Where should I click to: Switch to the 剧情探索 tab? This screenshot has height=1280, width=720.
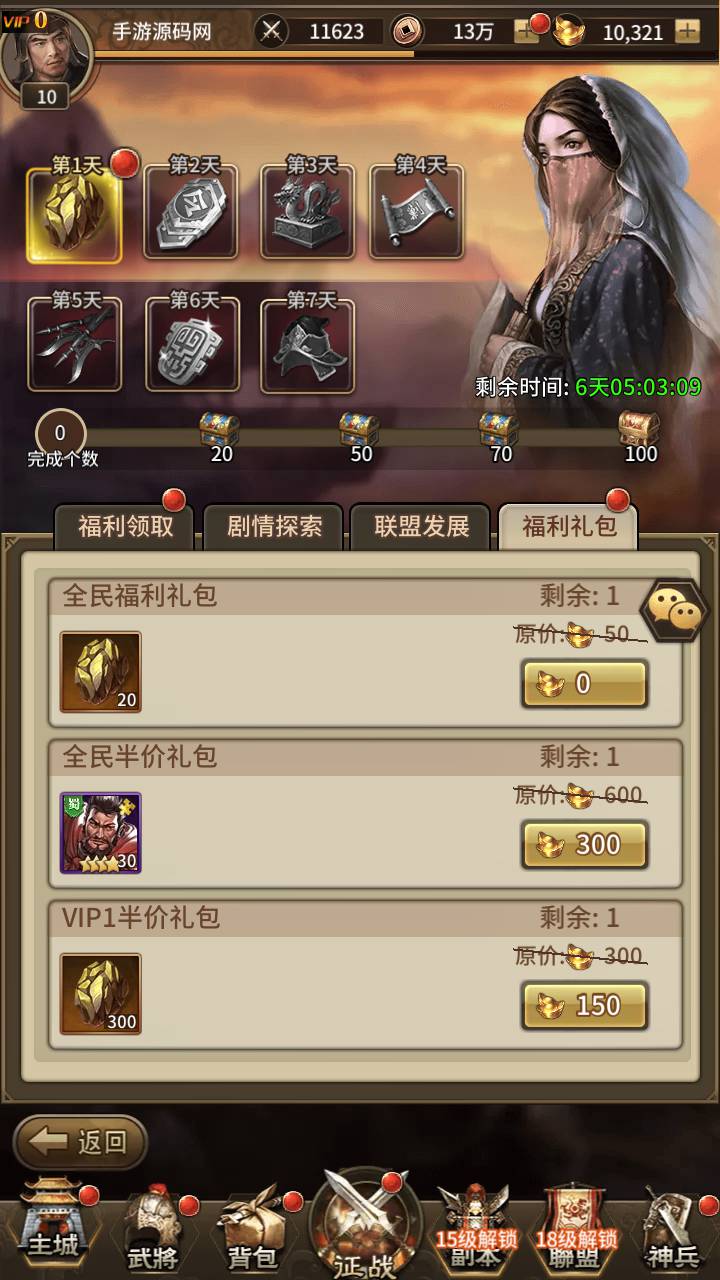tap(274, 527)
